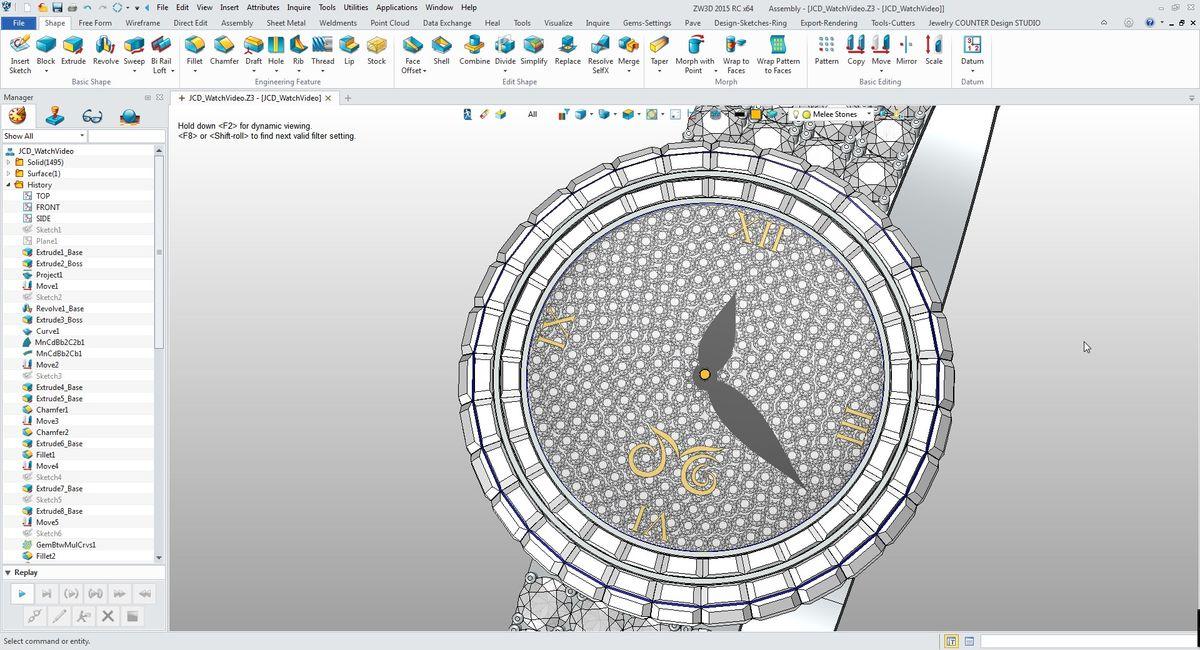Click the command input box in status bar

click(1088, 641)
